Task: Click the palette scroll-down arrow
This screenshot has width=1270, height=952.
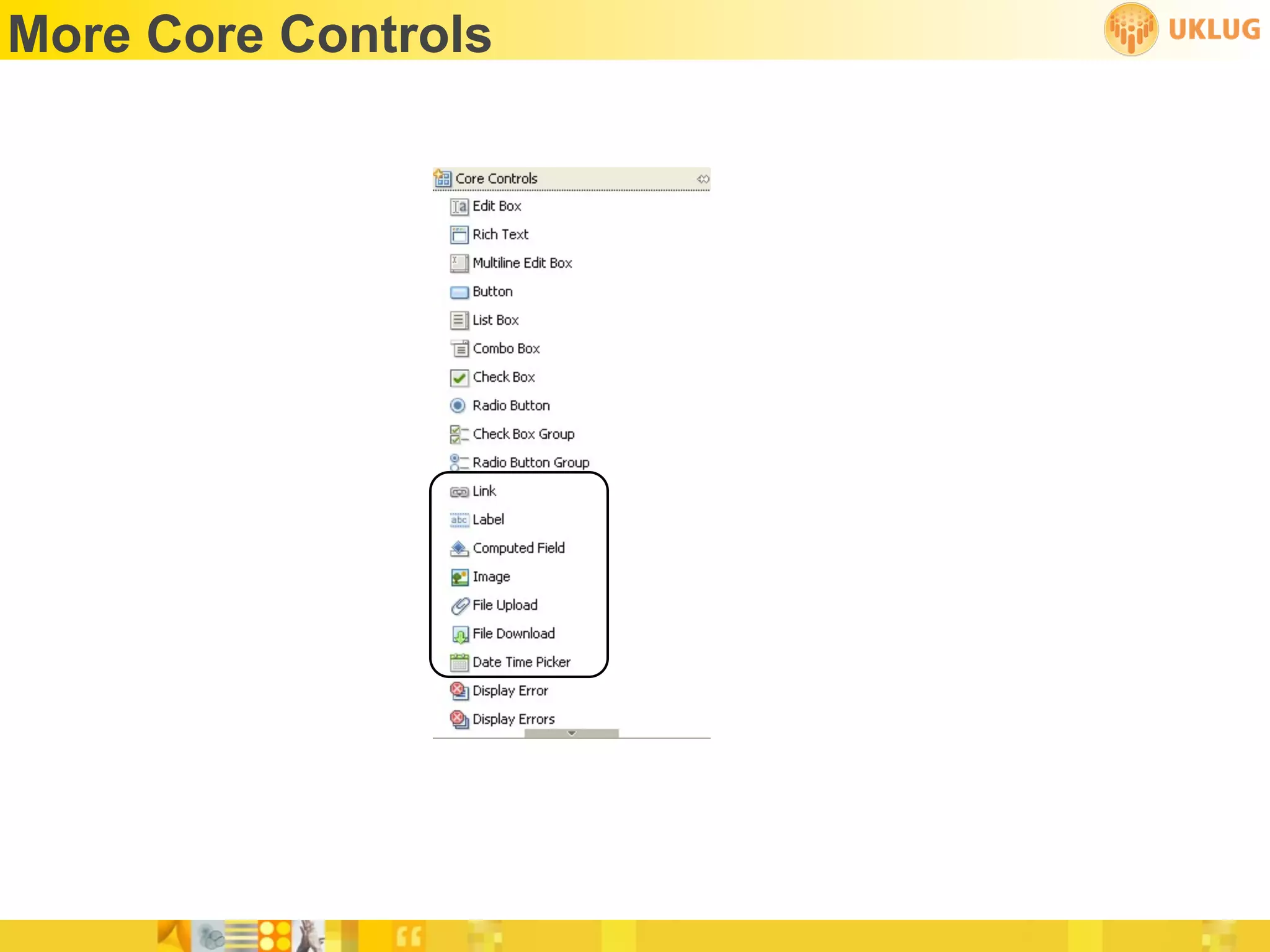Action: pyautogui.click(x=572, y=733)
